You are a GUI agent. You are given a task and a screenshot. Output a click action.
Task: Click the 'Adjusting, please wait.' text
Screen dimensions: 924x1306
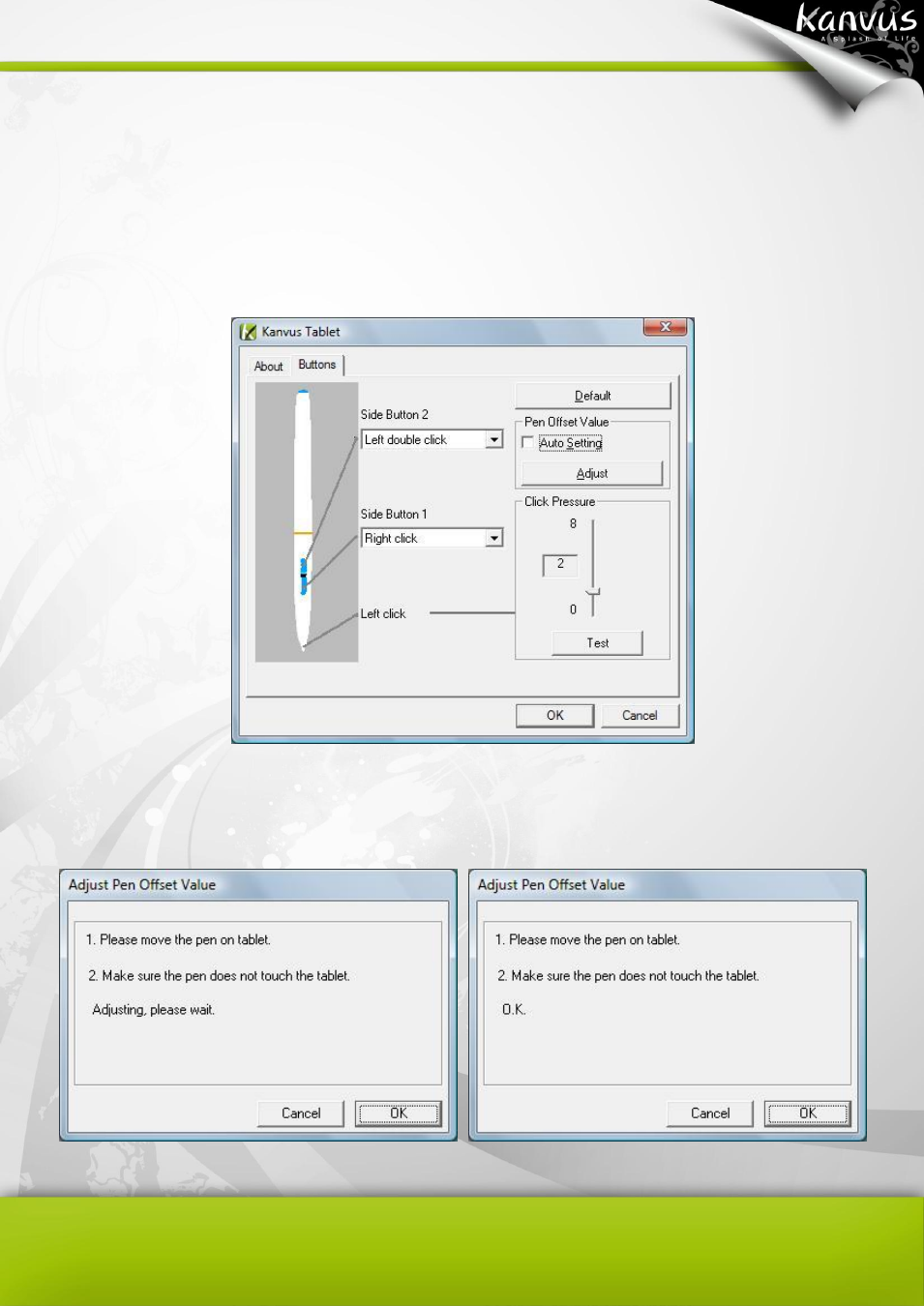tap(153, 1009)
